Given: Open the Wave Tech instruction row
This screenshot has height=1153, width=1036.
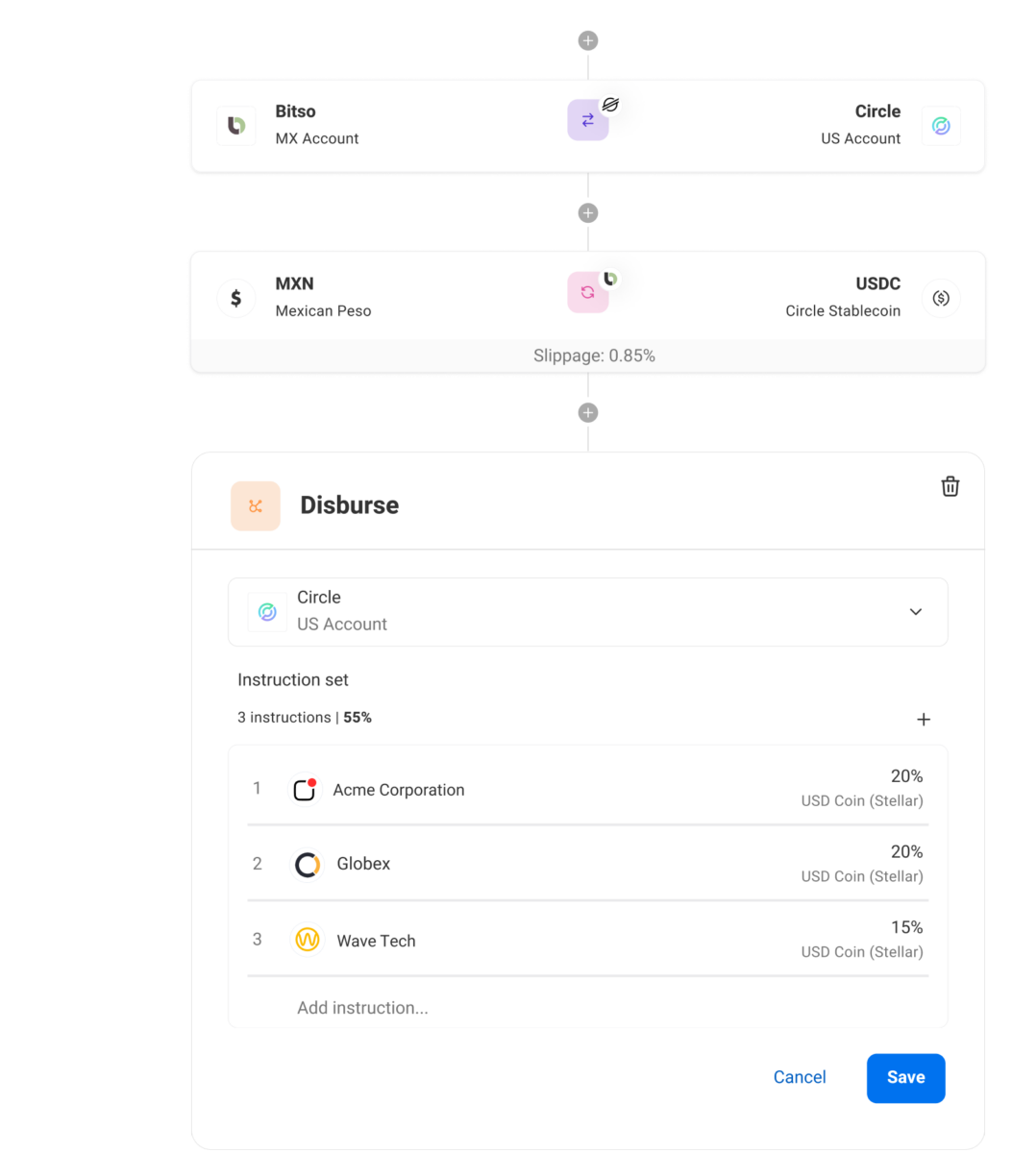Looking at the screenshot, I should coord(588,939).
